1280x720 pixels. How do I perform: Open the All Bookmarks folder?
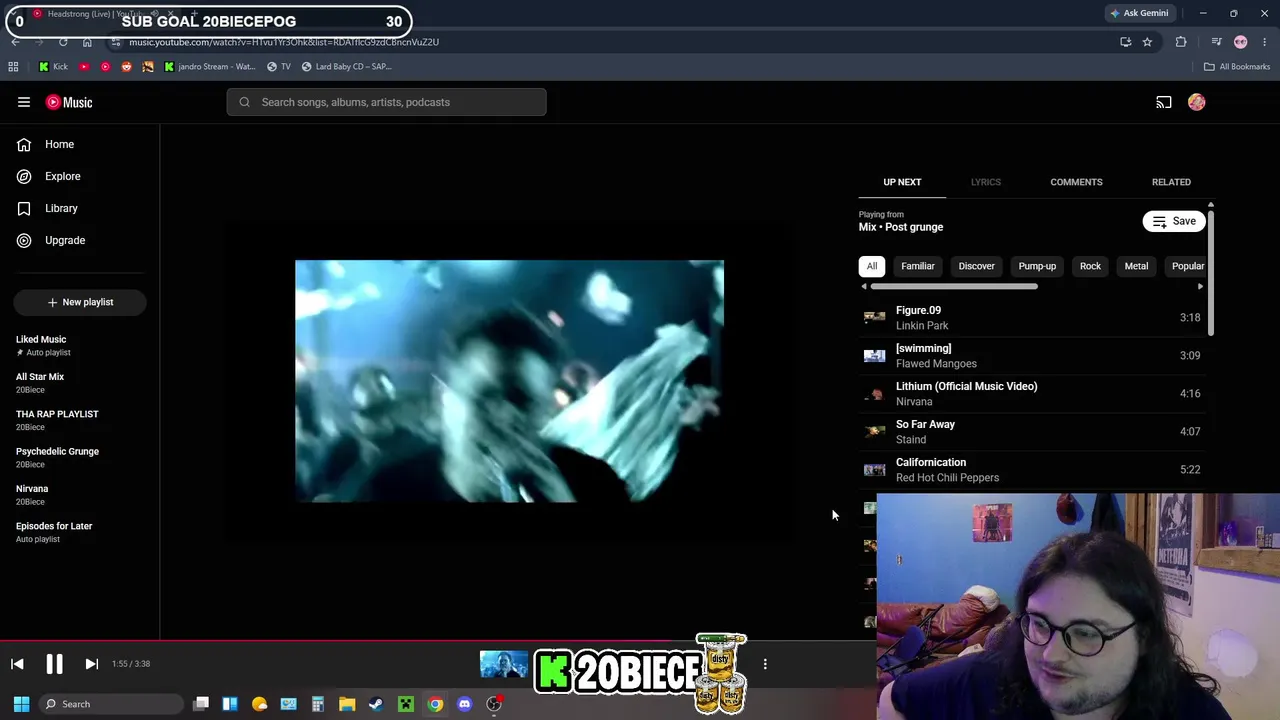[x=1237, y=67]
